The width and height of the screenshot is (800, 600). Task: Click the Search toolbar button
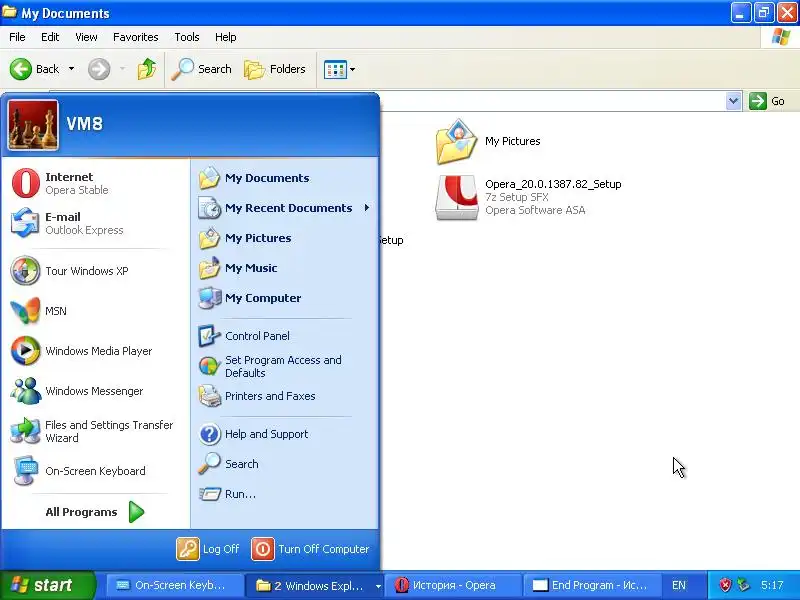click(202, 69)
